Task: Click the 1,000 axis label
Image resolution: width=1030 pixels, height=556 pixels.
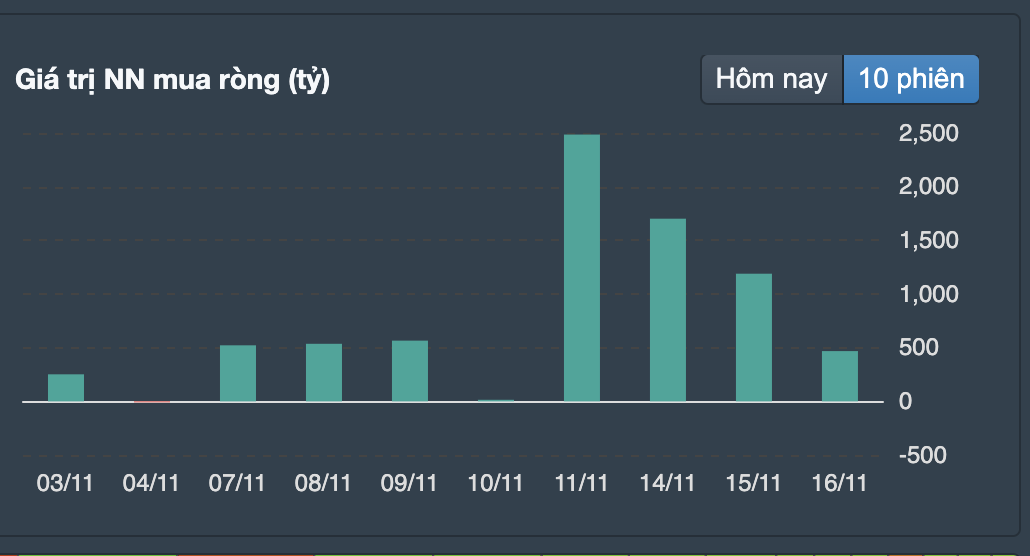Action: click(x=928, y=294)
